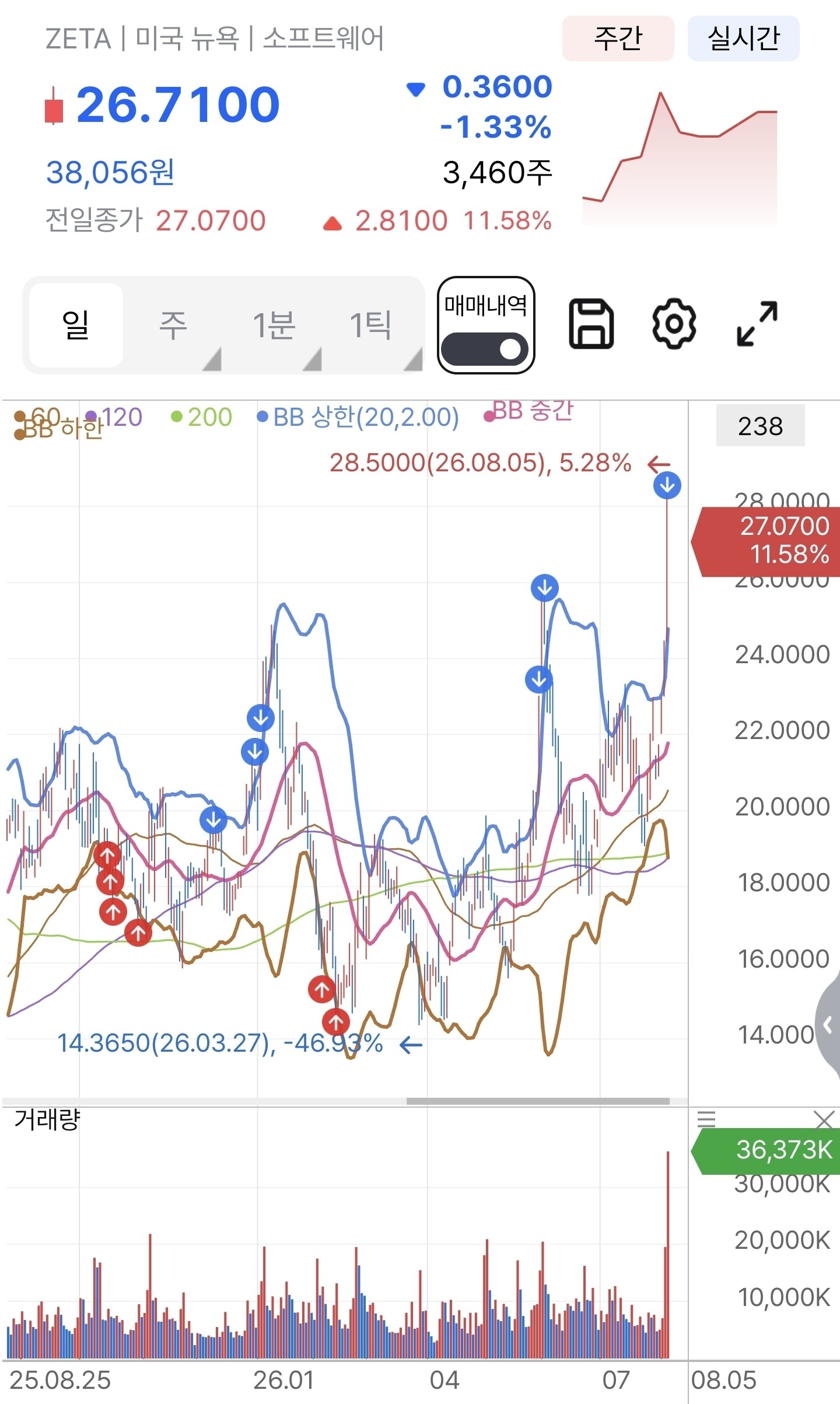This screenshot has height=1404, width=840.
Task: Tap the 실시간 real-time button
Action: pyautogui.click(x=744, y=38)
